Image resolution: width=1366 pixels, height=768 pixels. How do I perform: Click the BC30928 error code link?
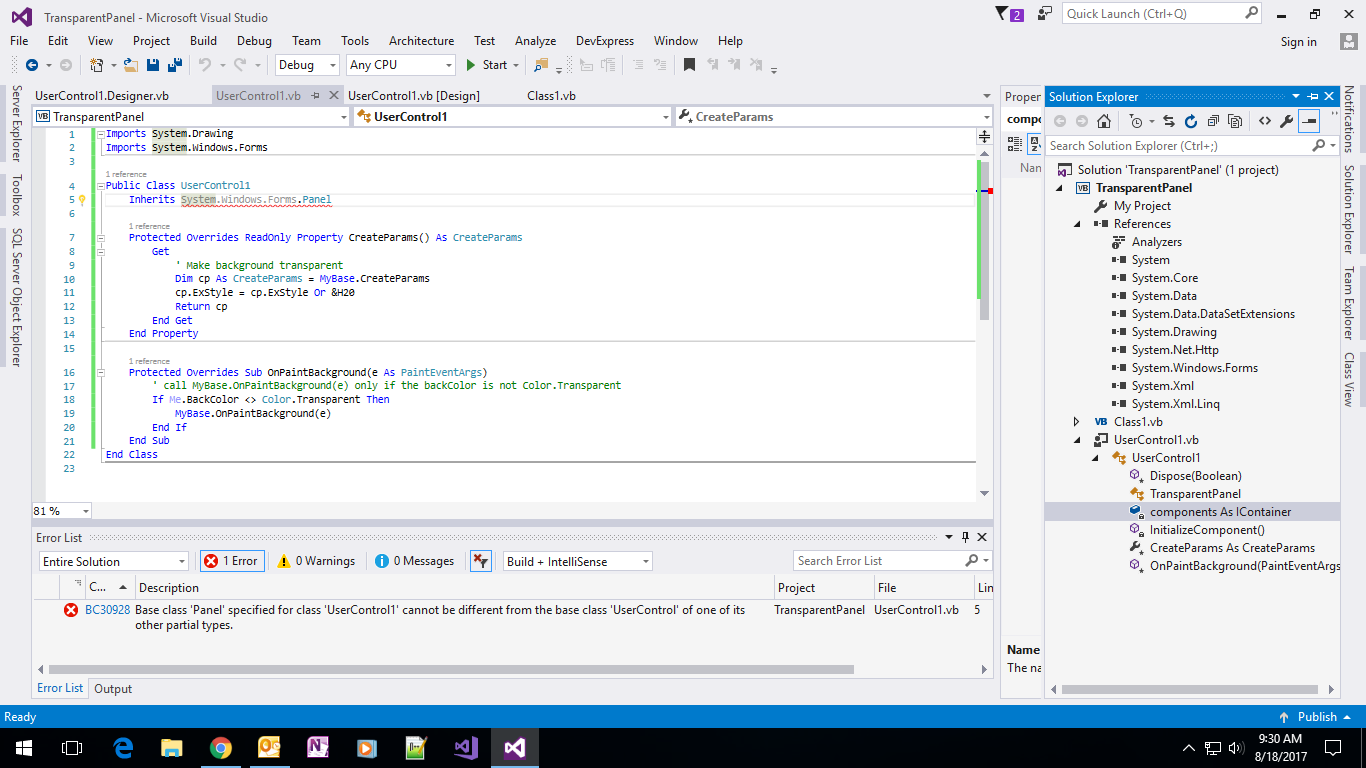[x=107, y=610]
